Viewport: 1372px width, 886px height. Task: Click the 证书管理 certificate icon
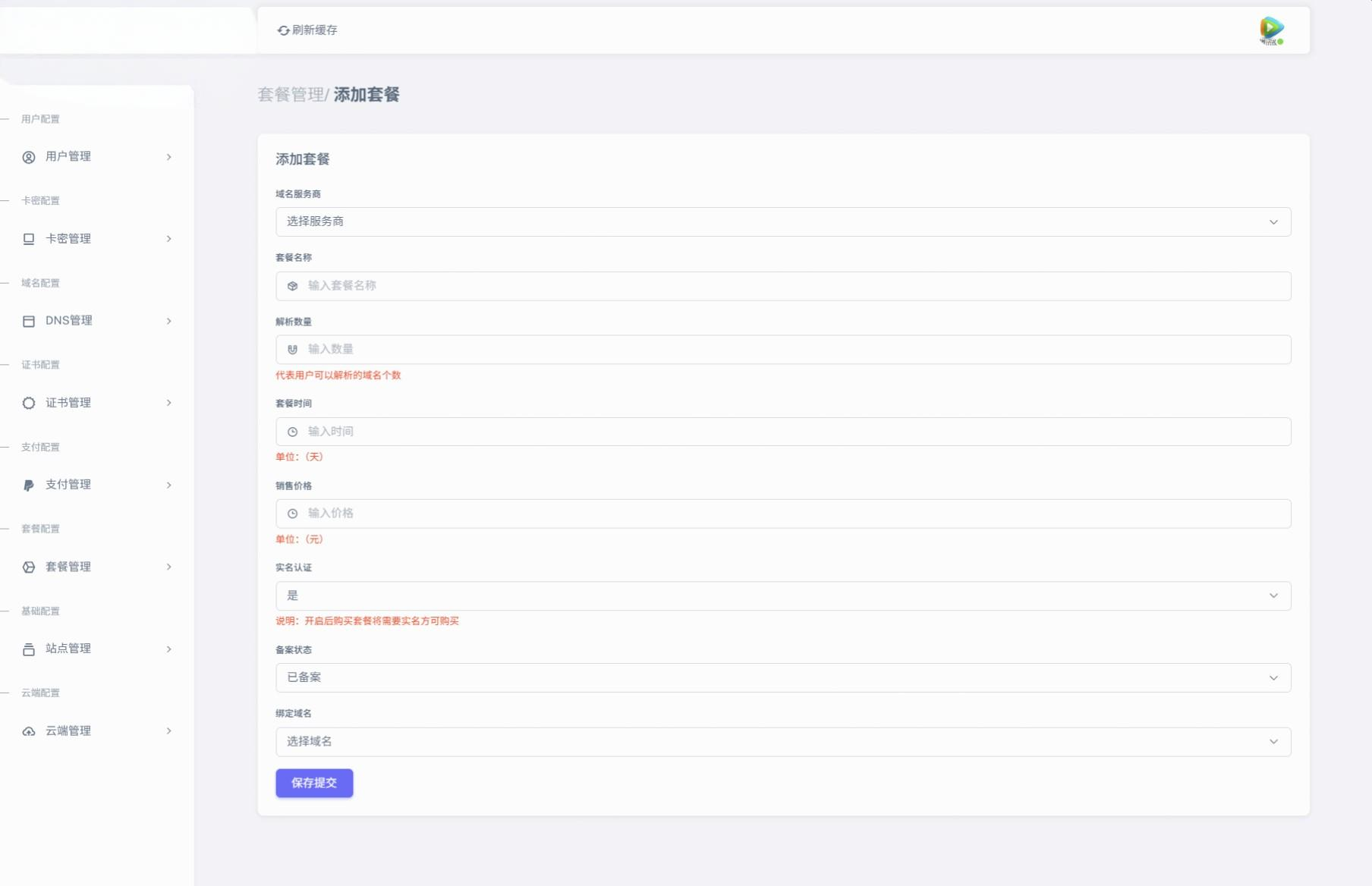pyautogui.click(x=29, y=403)
